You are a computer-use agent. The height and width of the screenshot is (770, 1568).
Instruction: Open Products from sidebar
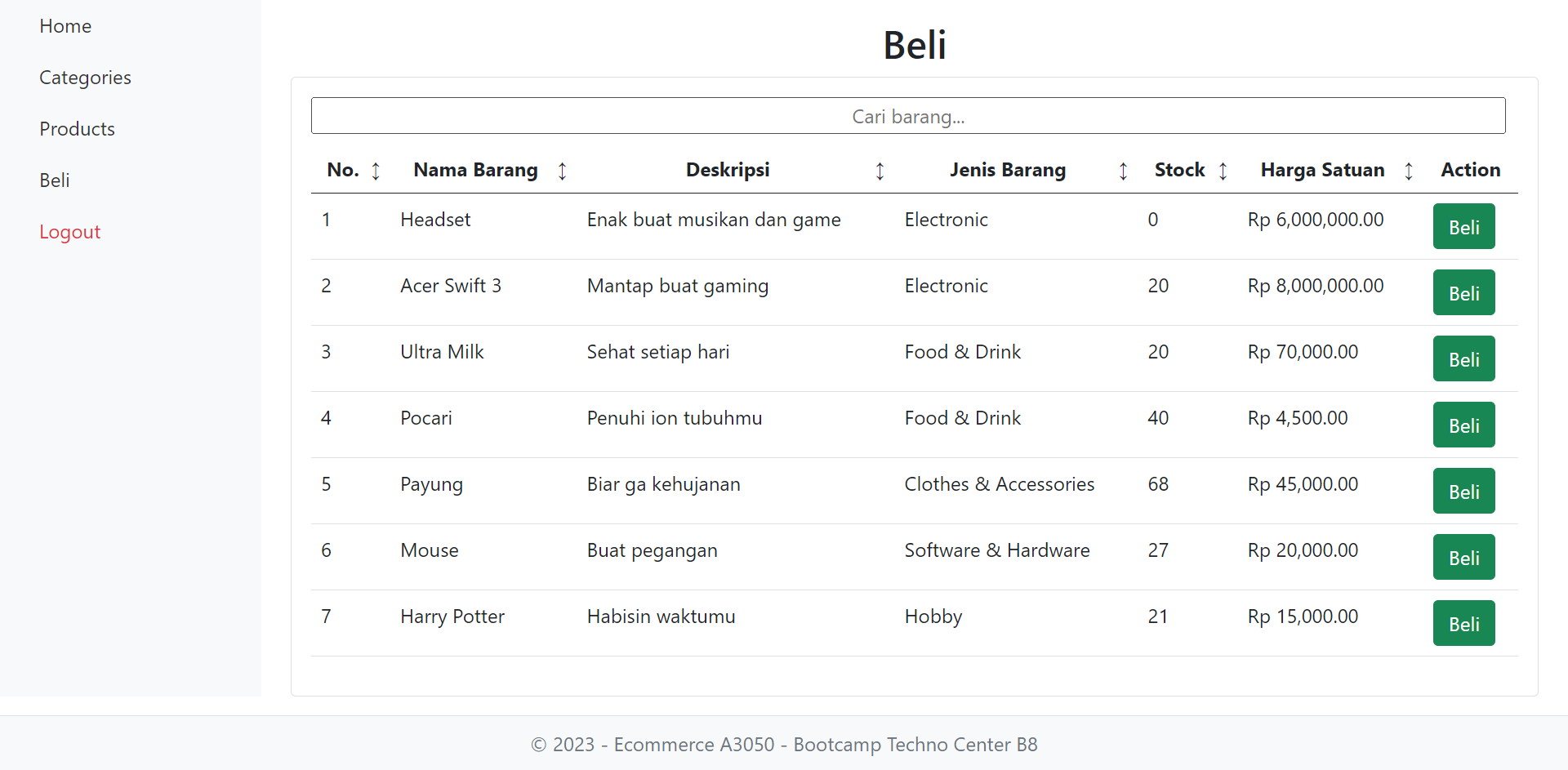pos(77,129)
